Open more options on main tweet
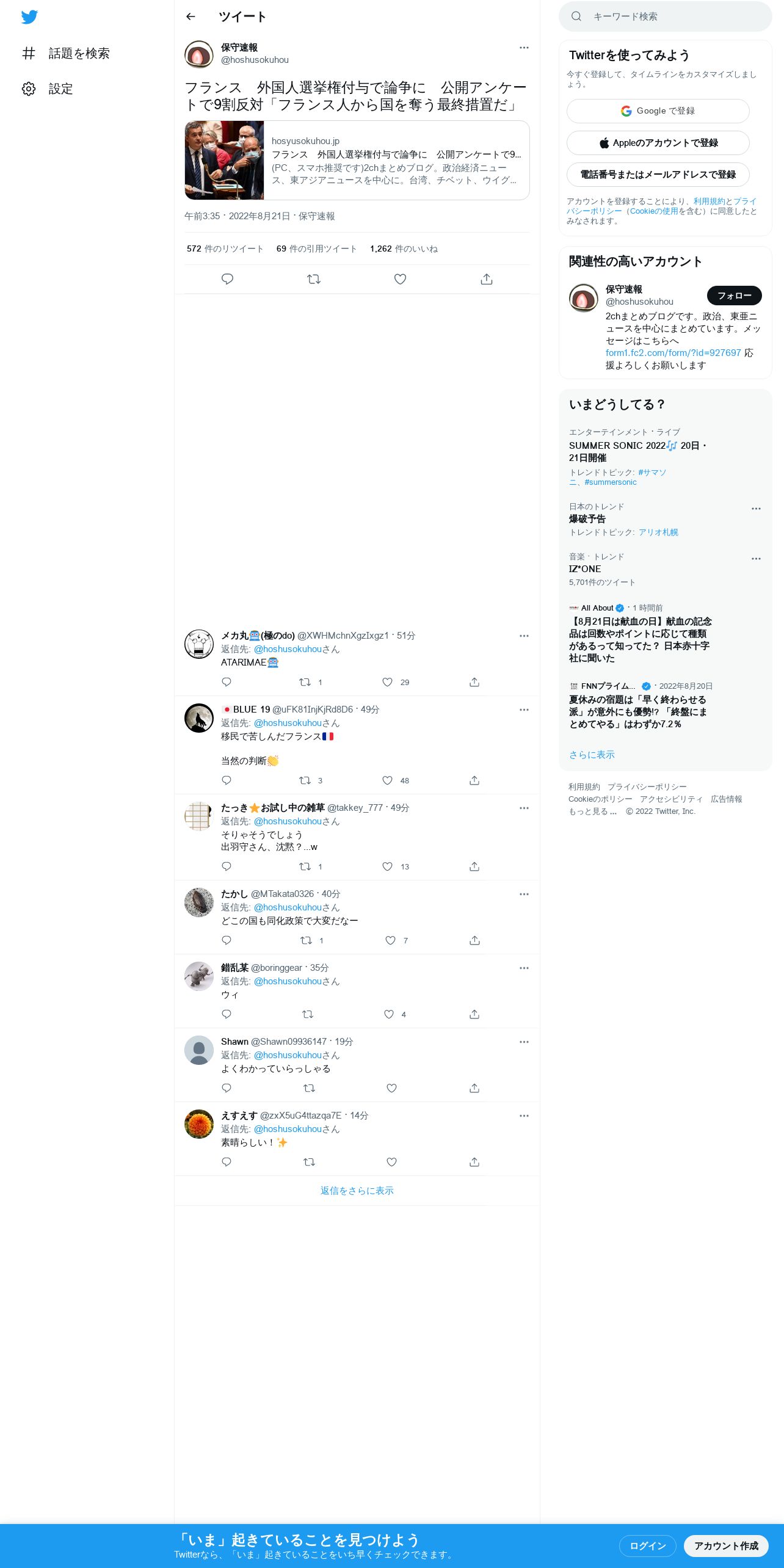 point(524,48)
